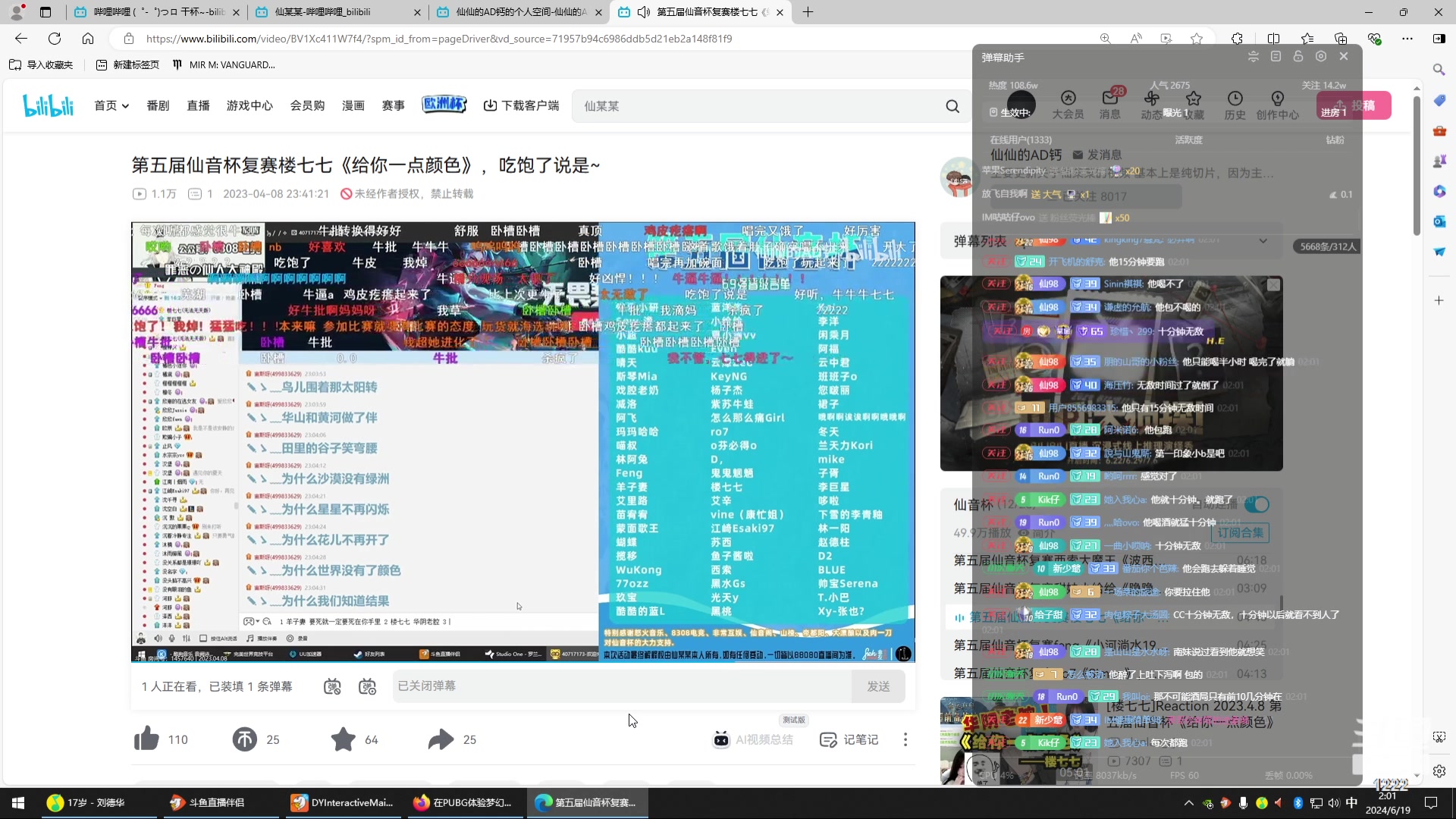1456x819 pixels.
Task: Open the 番剧 navigation item
Action: pyautogui.click(x=158, y=105)
